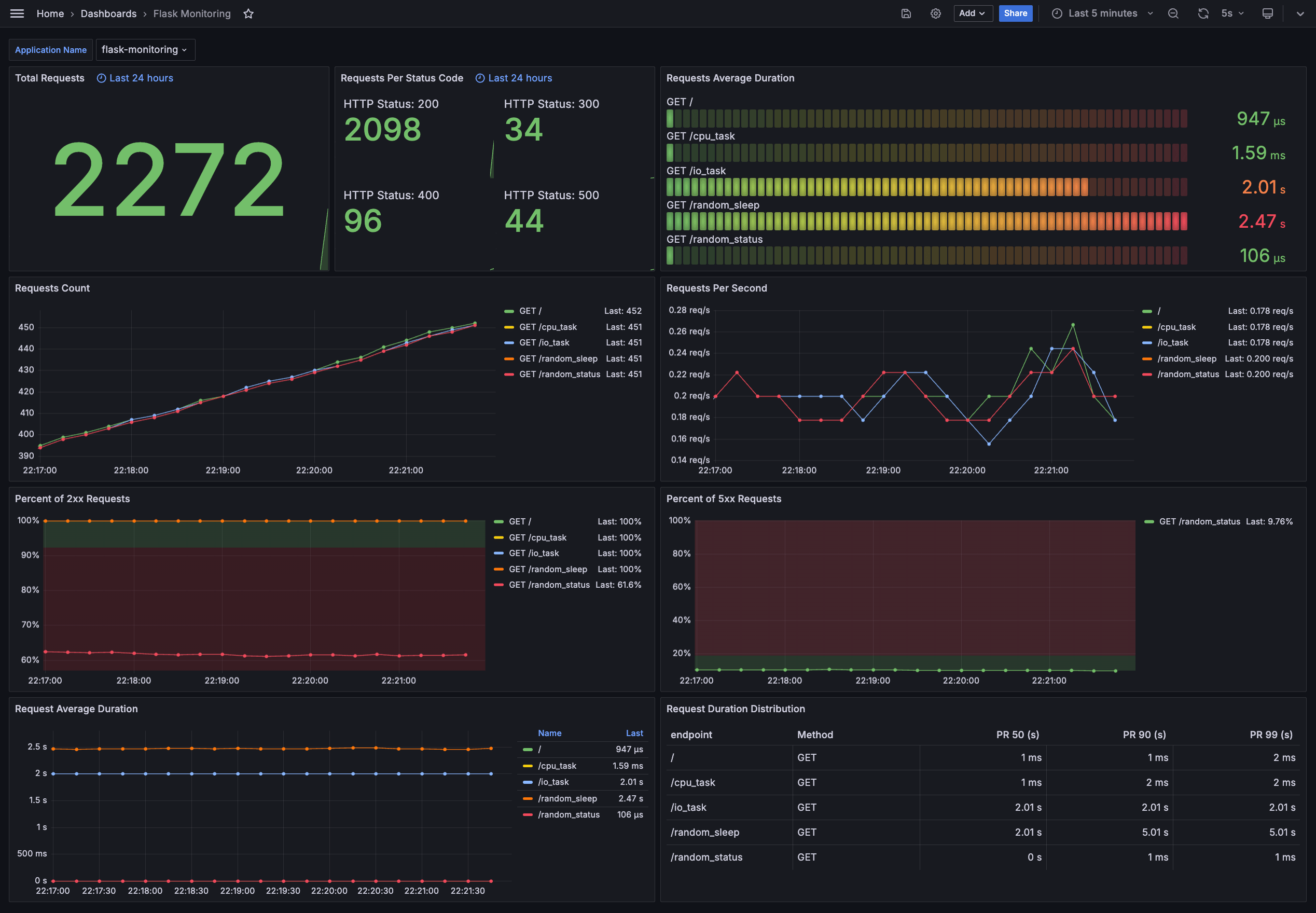
Task: Go to Home in the breadcrumb
Action: (x=50, y=13)
